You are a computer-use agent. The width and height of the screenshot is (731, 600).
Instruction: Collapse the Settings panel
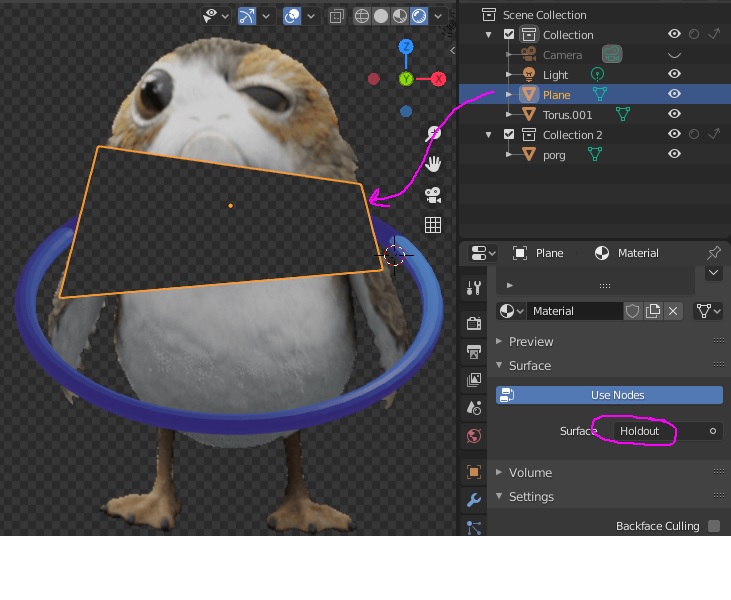[499, 496]
